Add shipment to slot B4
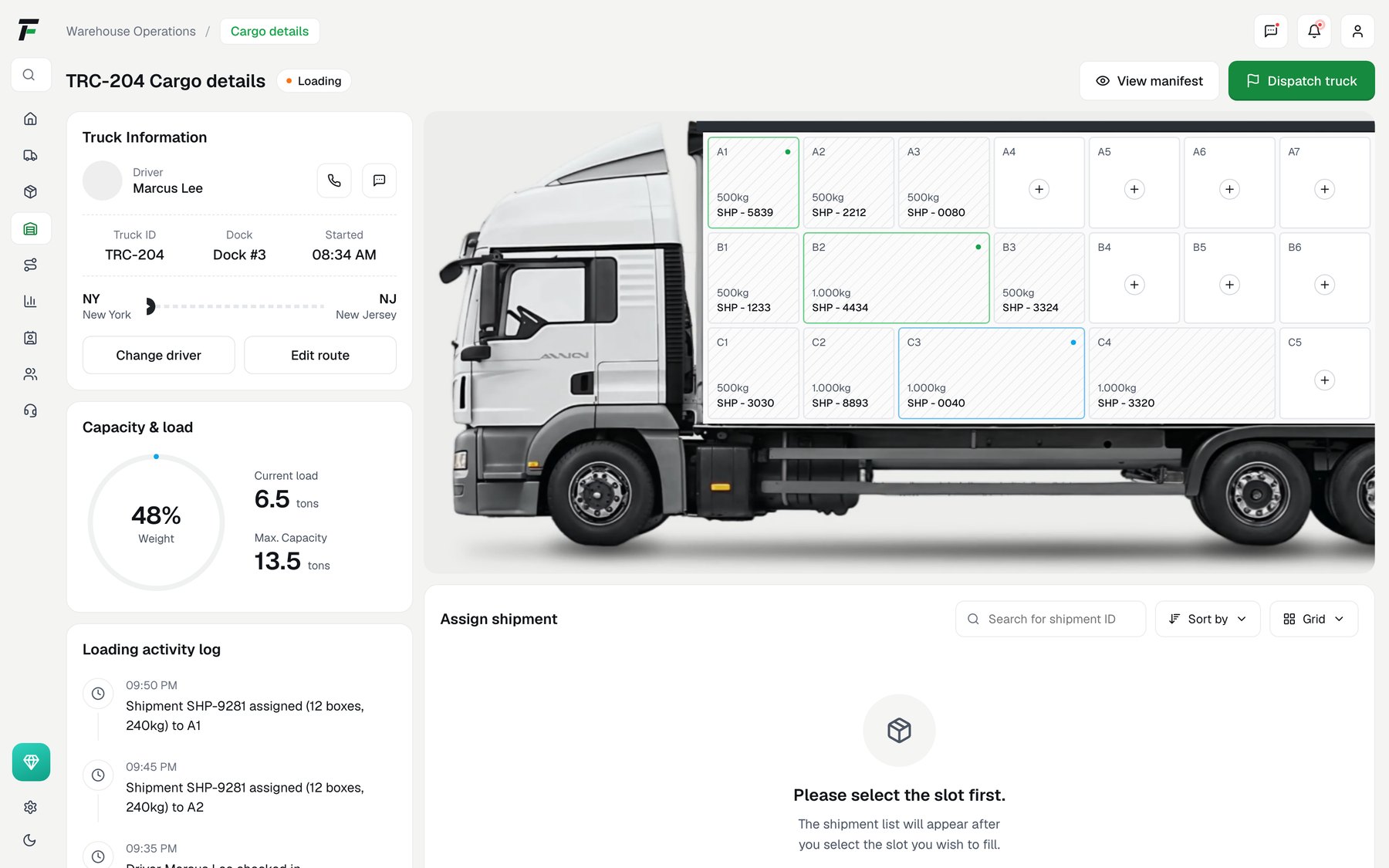Screen dimensions: 1389x868 click(x=1134, y=285)
